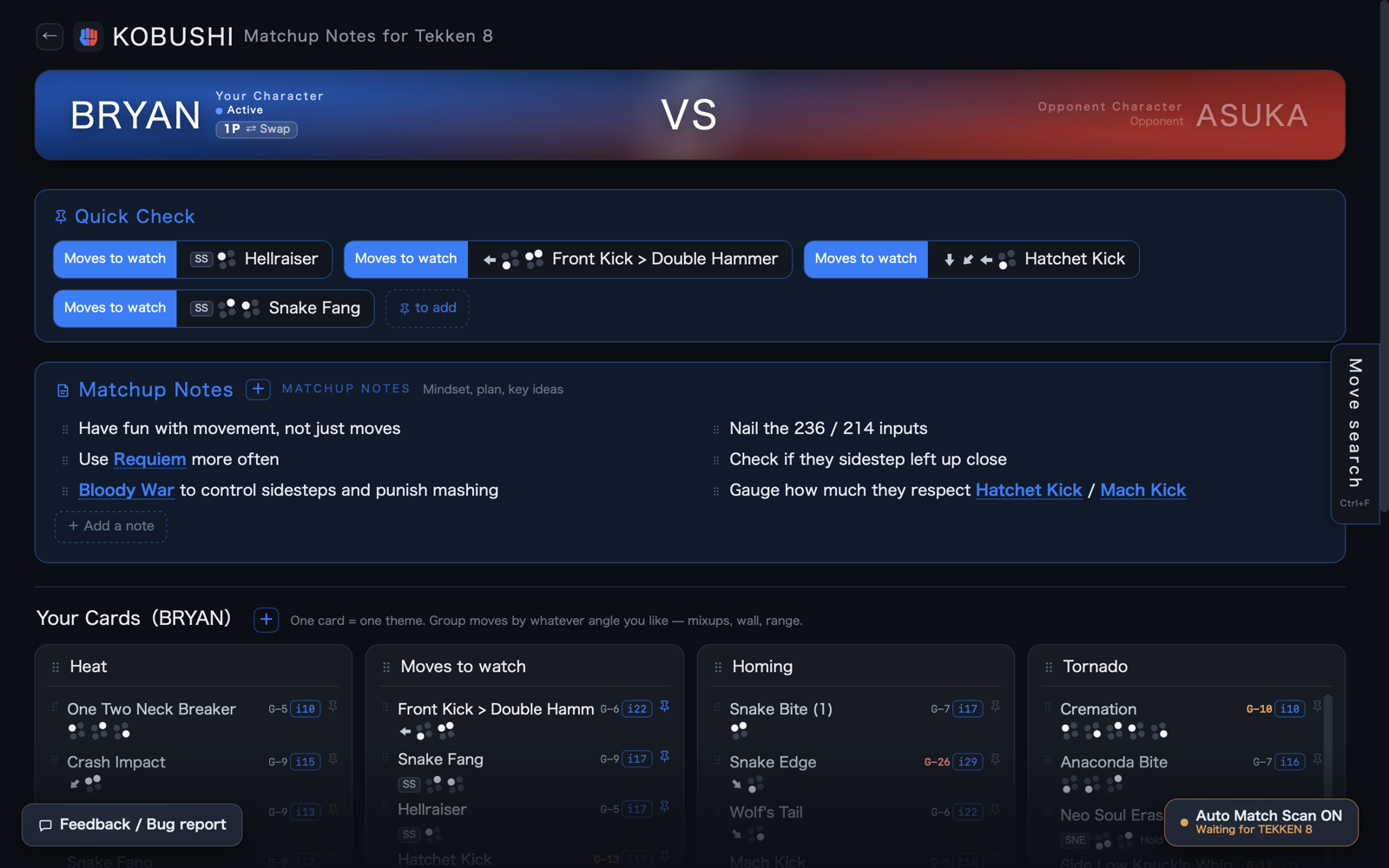Viewport: 1389px width, 868px height.
Task: Expand the Move search side panel
Action: [1354, 433]
